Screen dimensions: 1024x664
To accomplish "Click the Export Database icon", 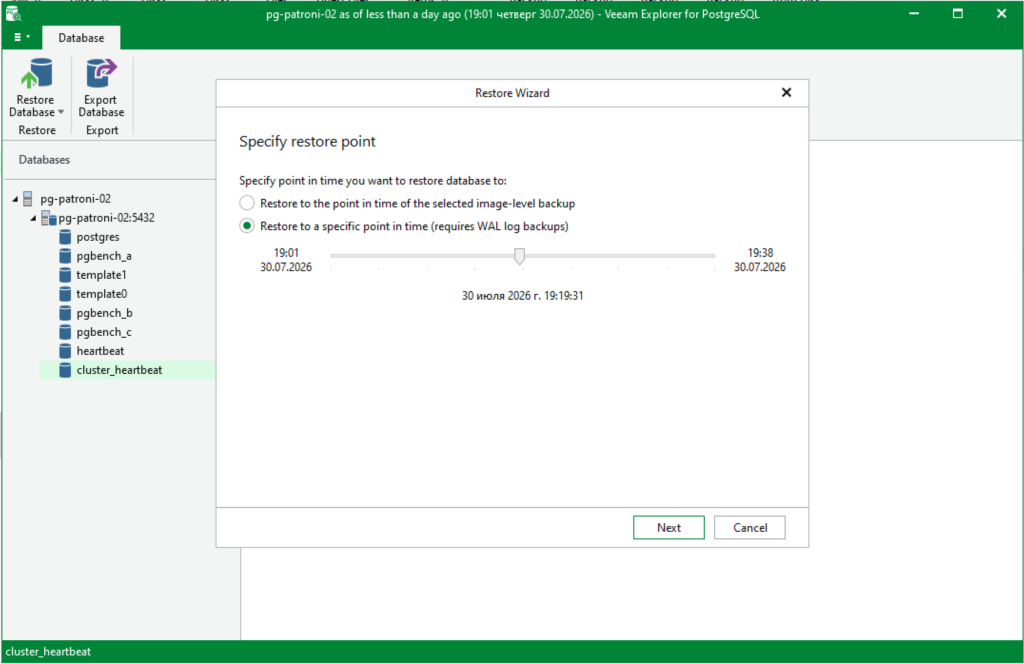I will (x=101, y=73).
